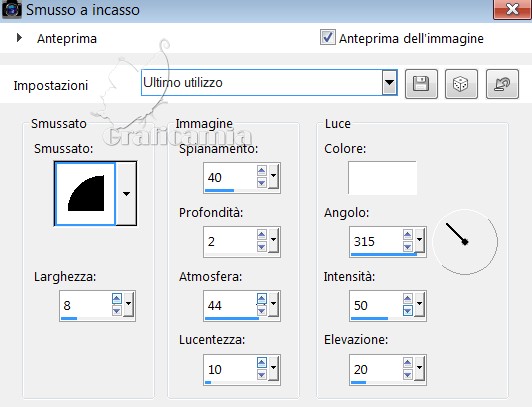This screenshot has width=532, height=407.
Task: Click the Angolo direction dial
Action: click(x=465, y=241)
